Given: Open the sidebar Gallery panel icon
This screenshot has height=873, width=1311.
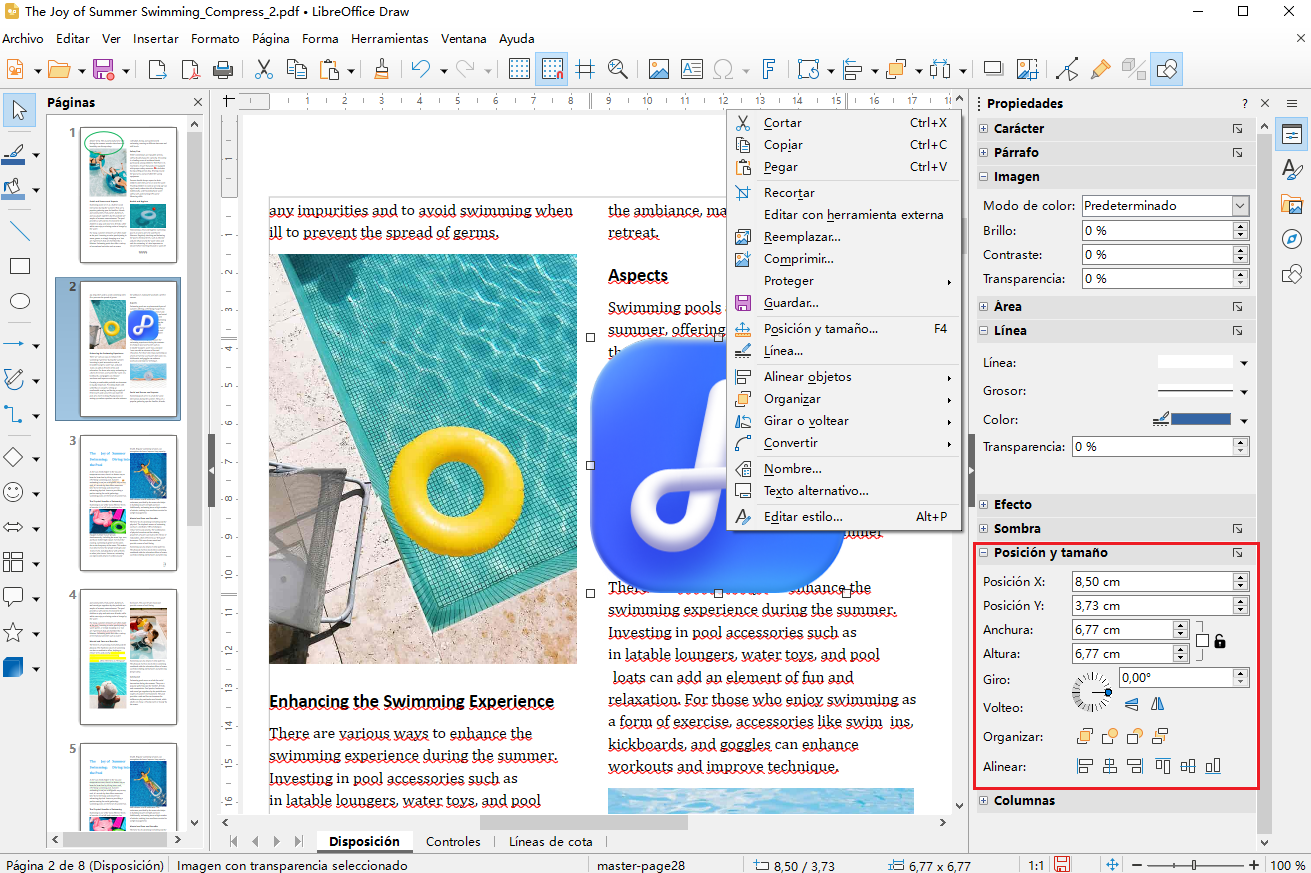Looking at the screenshot, I should 1292,204.
